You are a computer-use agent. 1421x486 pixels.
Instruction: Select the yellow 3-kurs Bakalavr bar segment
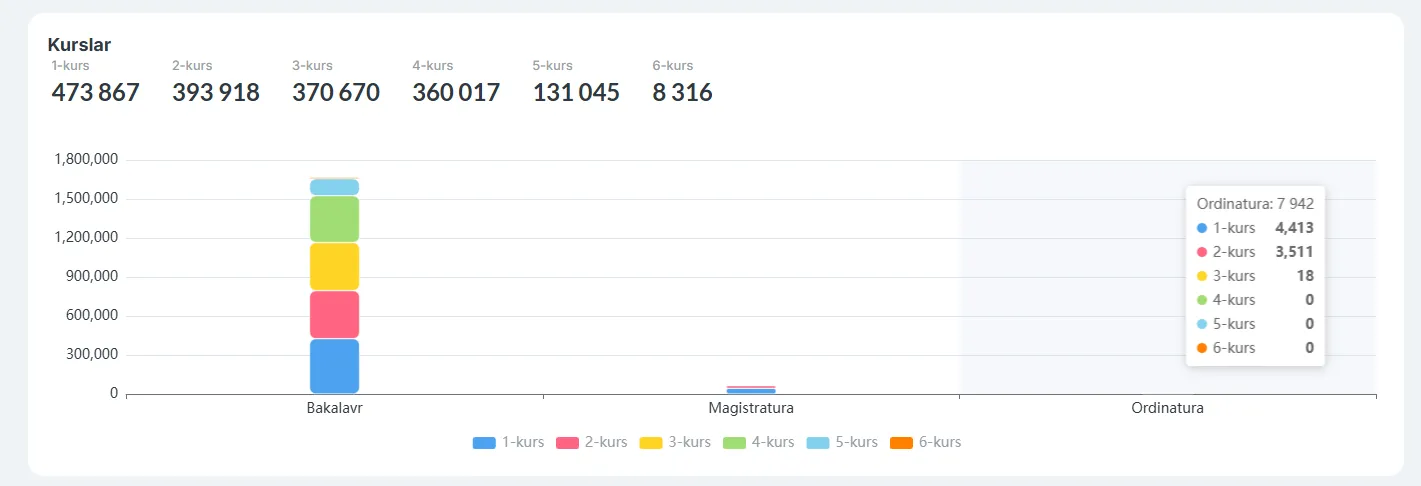click(334, 266)
